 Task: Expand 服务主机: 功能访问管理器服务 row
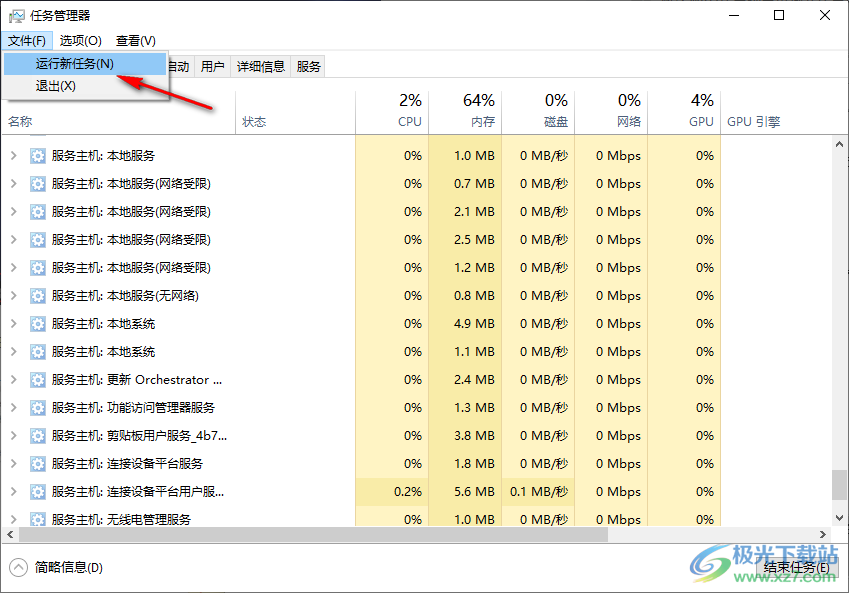click(14, 408)
